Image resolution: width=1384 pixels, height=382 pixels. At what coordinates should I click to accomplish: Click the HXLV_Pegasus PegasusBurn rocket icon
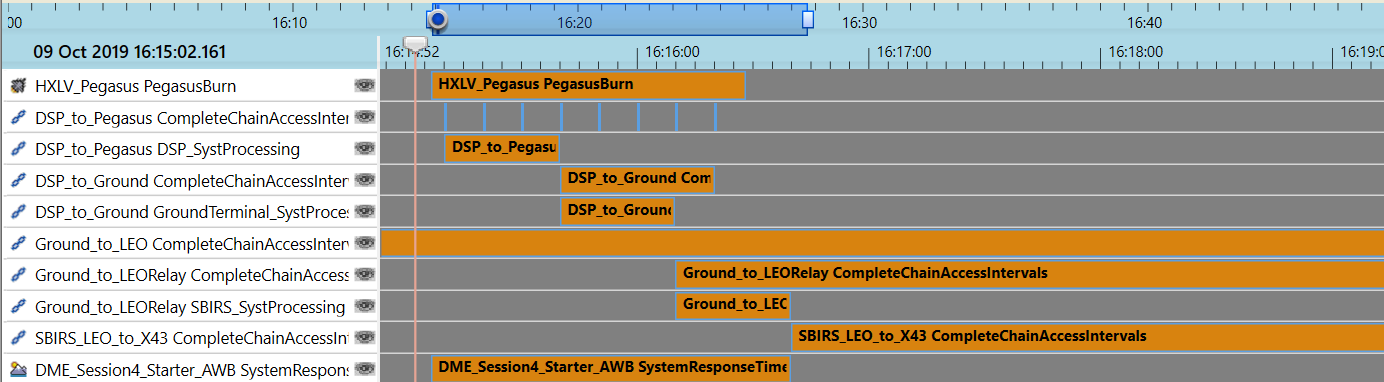coord(16,86)
